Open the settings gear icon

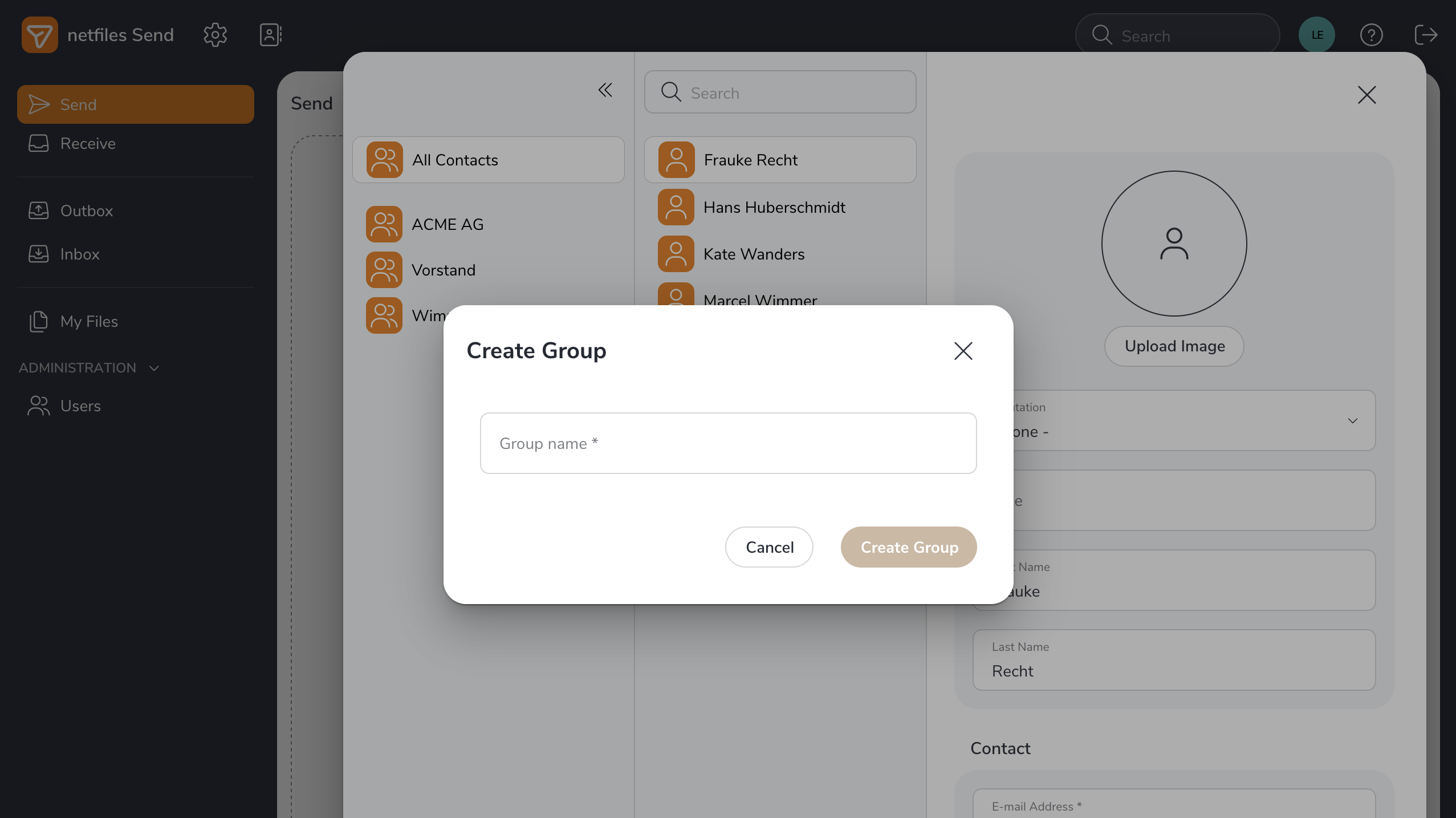click(x=215, y=35)
